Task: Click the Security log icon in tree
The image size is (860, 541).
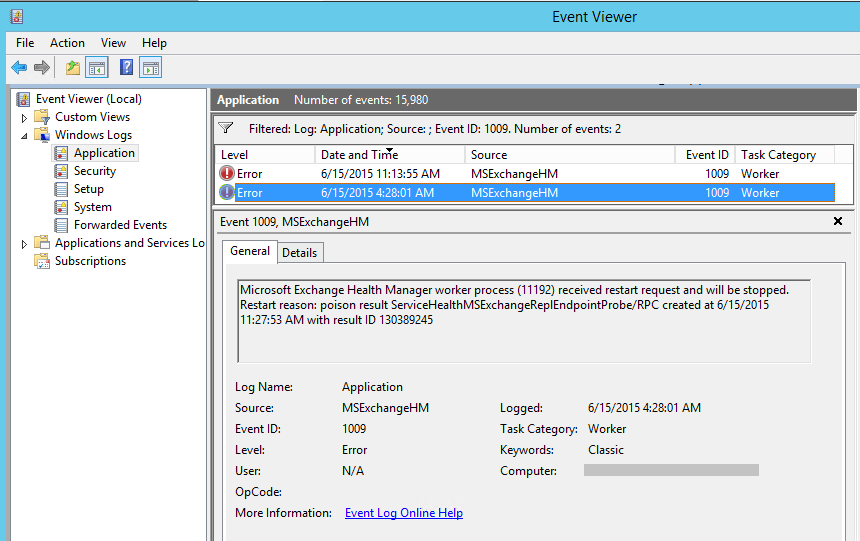Action: point(61,171)
